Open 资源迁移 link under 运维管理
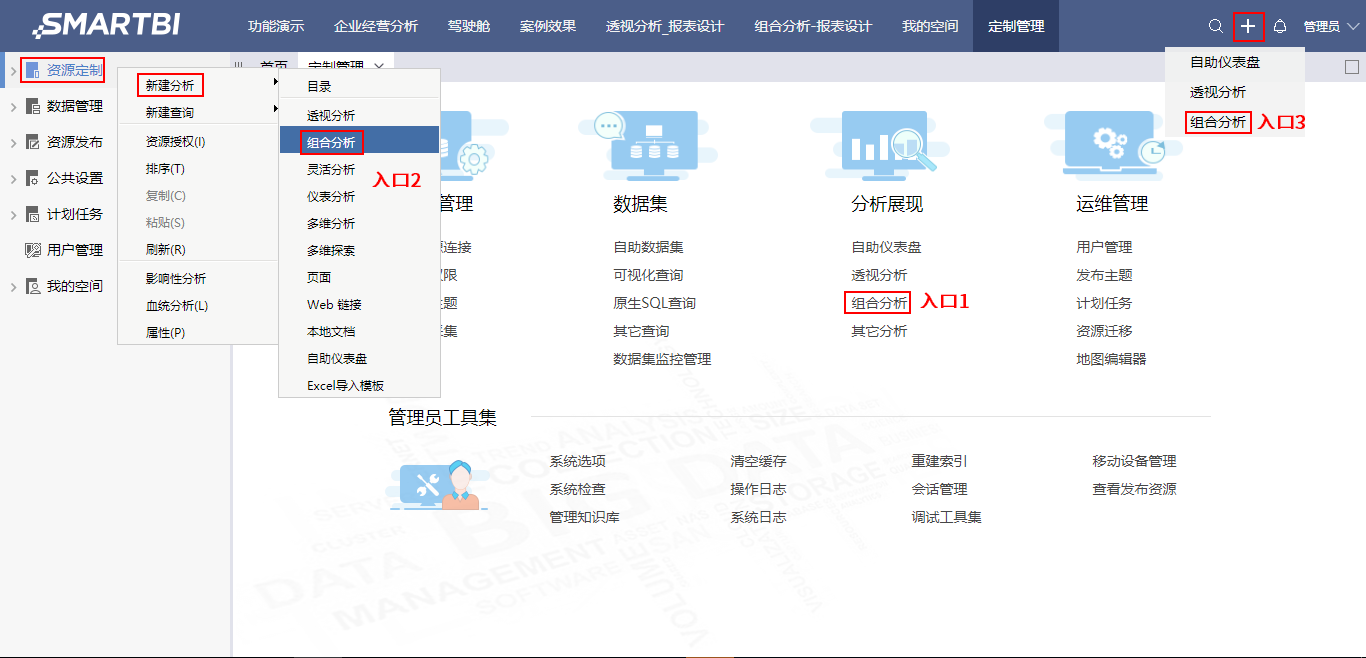The image size is (1366, 658). coord(1105,331)
